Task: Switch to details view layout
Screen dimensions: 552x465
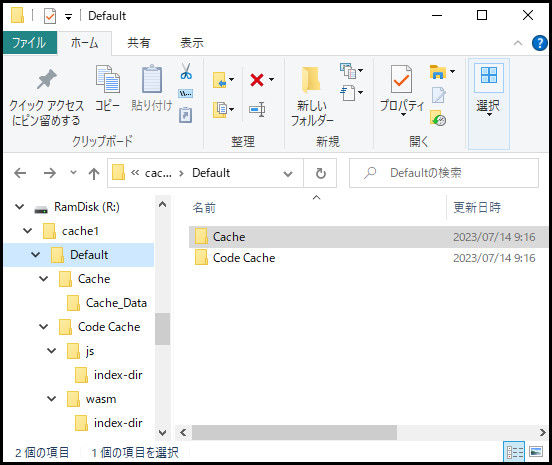Action: pos(514,452)
